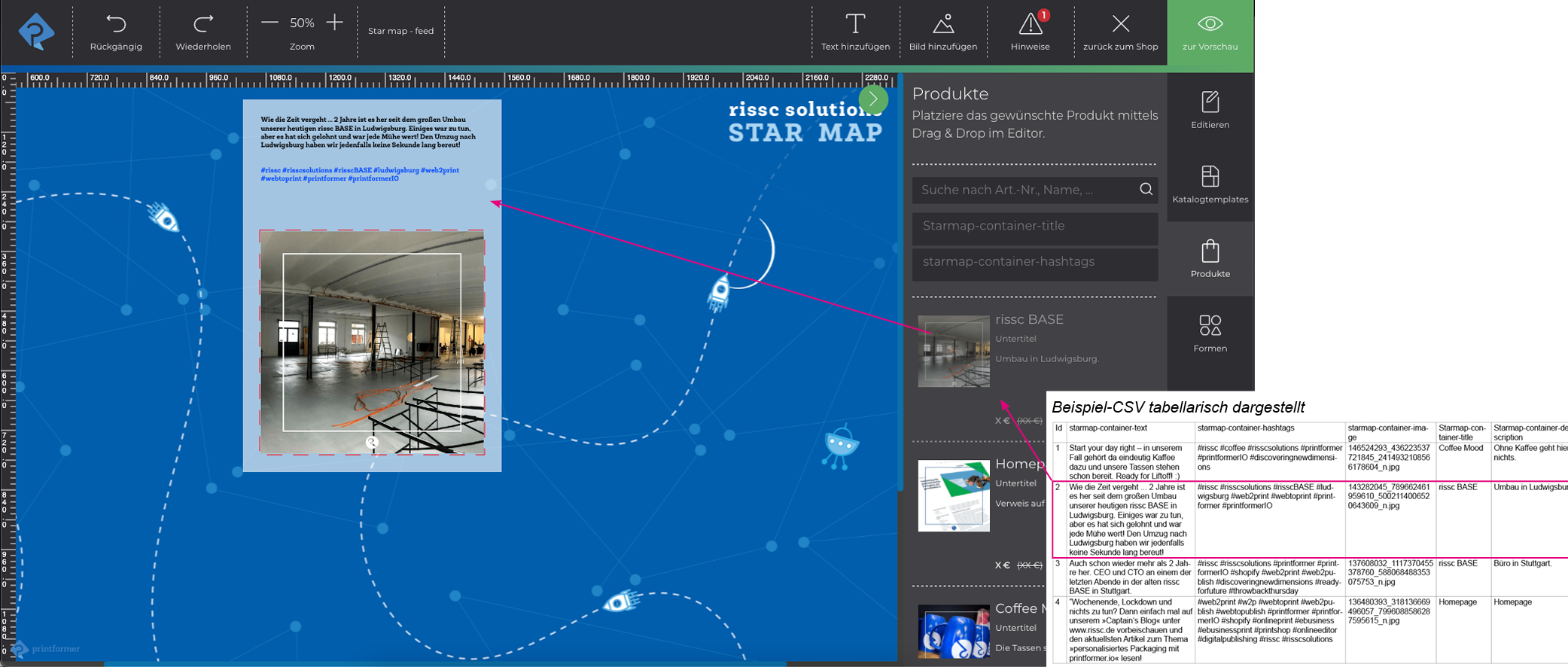Click the Rückgängig undo icon
1568x667 pixels.
pos(116,25)
